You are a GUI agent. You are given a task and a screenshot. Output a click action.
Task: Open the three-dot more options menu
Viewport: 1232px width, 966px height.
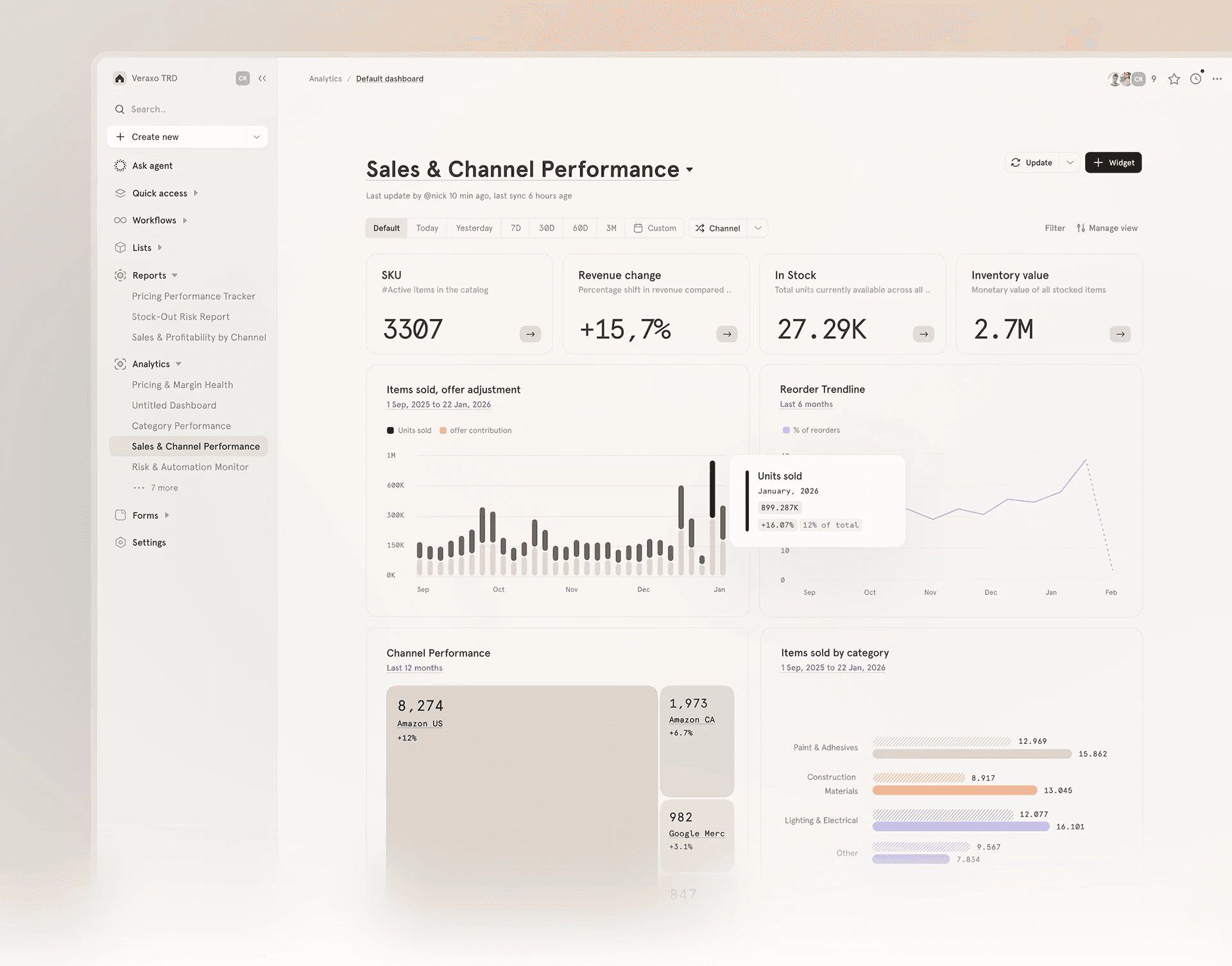[1217, 79]
